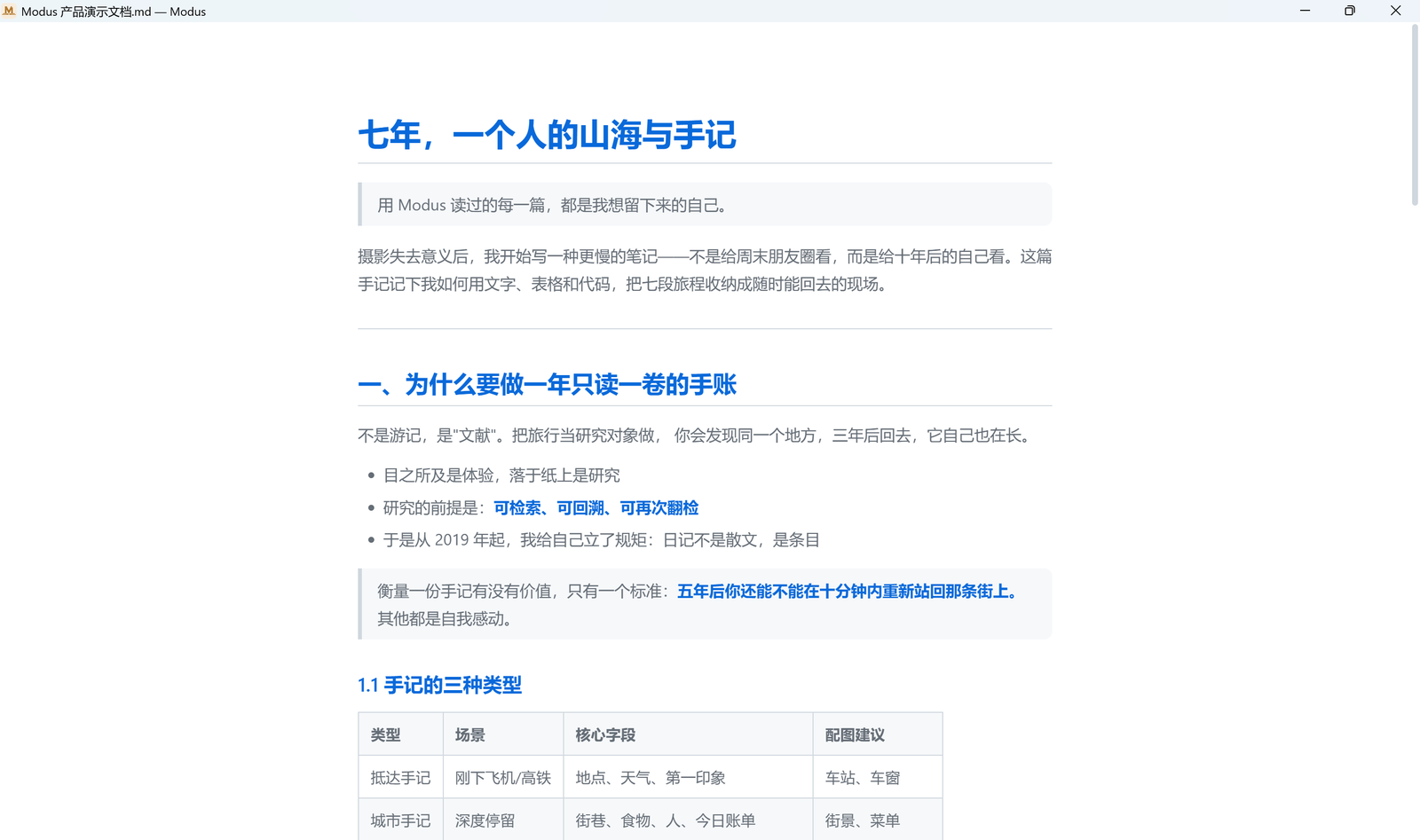Click the vertical scrollbar thumb
This screenshot has height=840, width=1420.
click(x=1415, y=115)
